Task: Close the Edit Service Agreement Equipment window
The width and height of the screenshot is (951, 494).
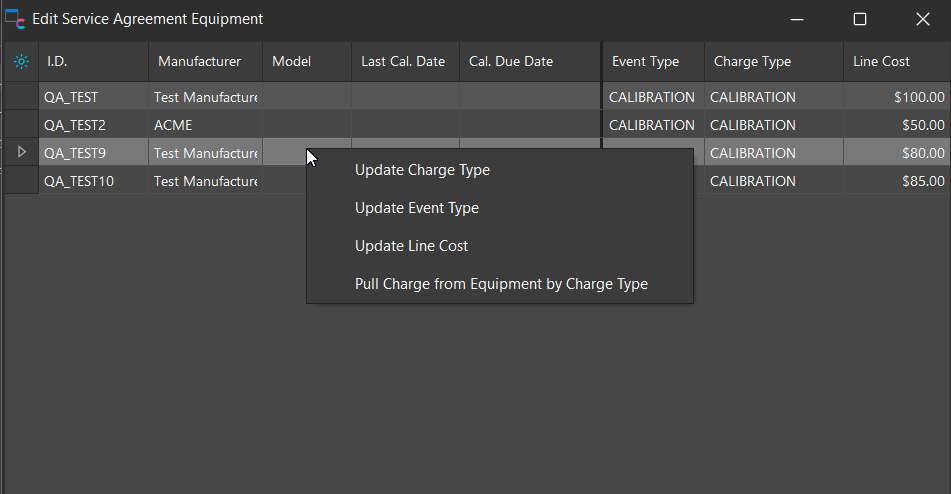Action: 922,19
